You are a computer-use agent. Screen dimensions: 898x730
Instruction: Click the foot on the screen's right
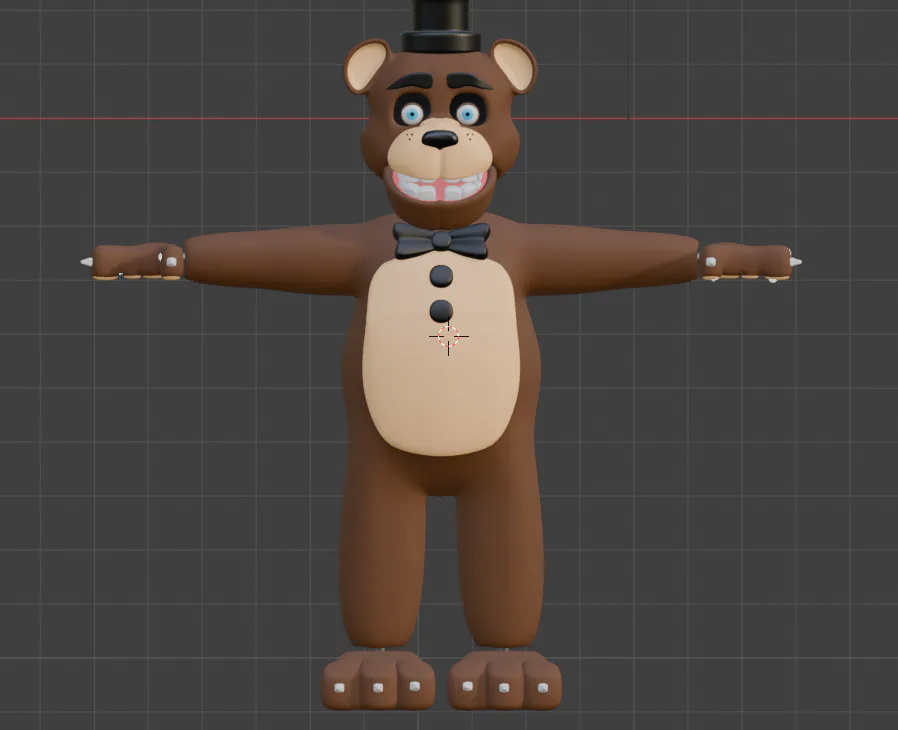pos(504,680)
